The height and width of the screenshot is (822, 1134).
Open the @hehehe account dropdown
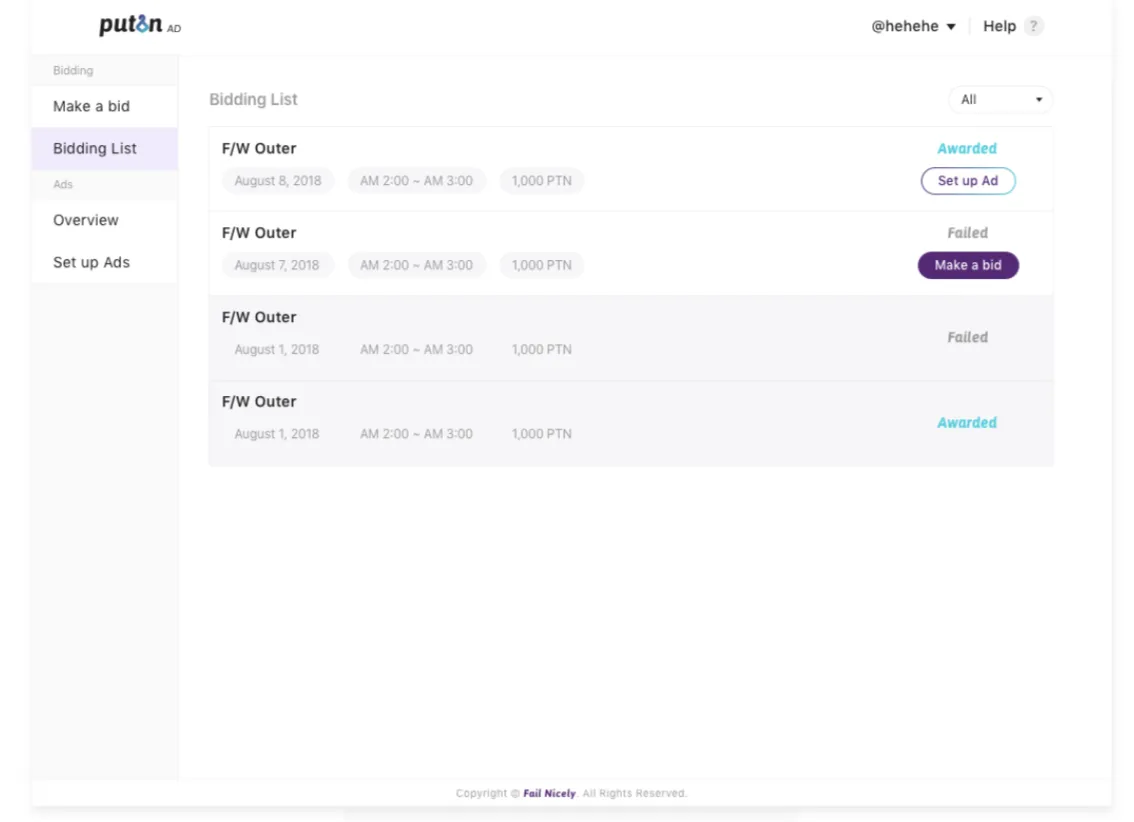point(913,26)
